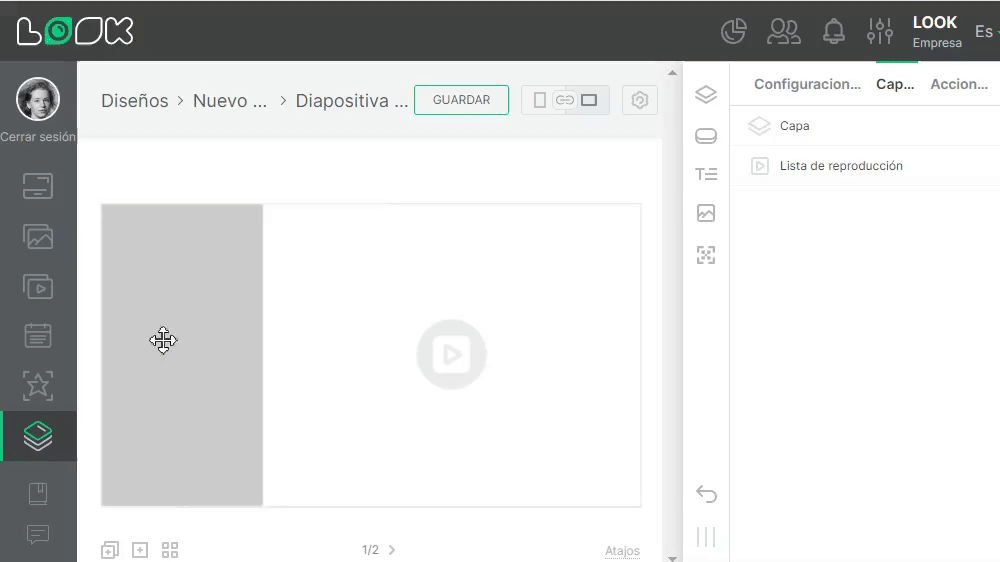1000x562 pixels.
Task: Select the image tool
Action: pyautogui.click(x=706, y=213)
